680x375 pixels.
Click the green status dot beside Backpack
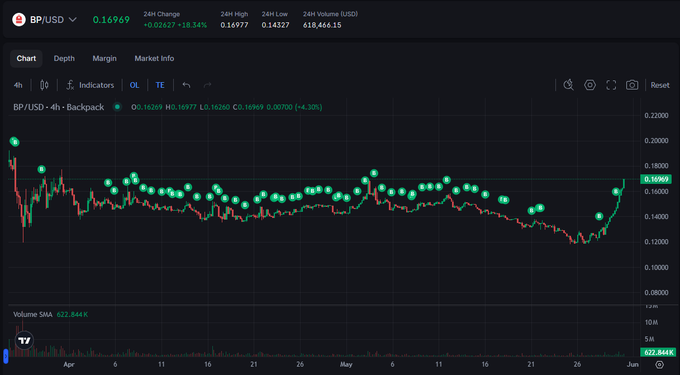click(117, 107)
